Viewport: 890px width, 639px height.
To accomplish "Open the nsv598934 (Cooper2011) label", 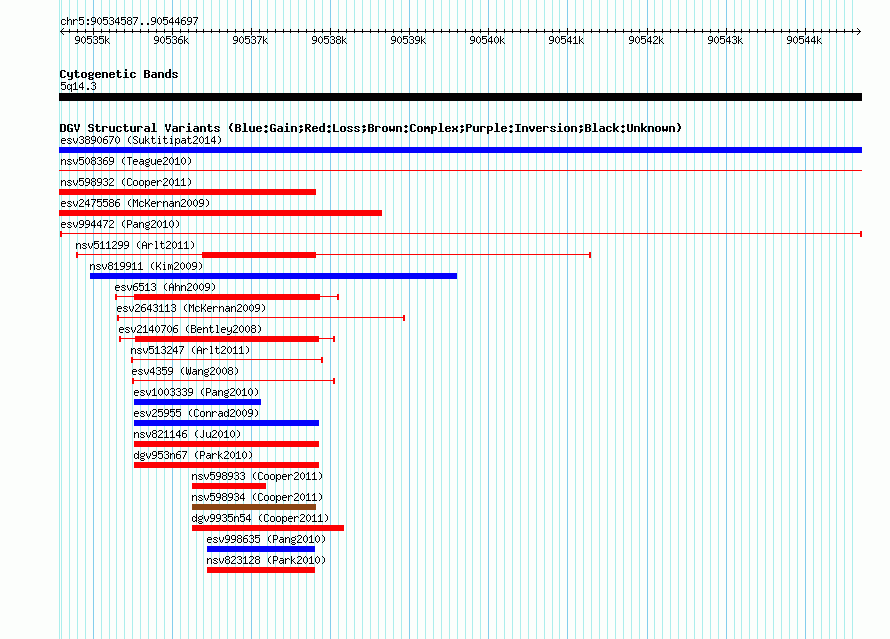I will (257, 497).
